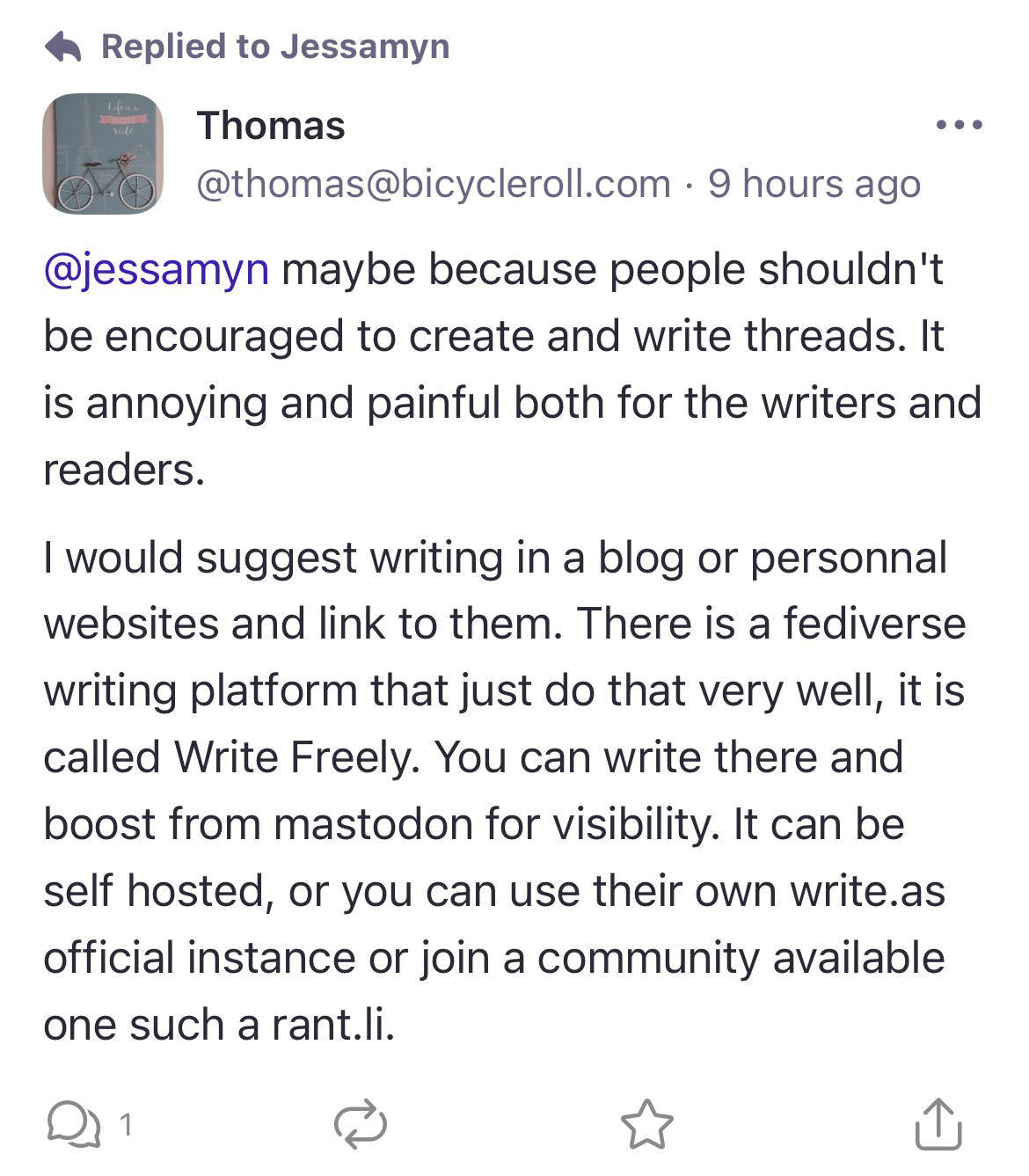Click the 'rant.li' text at the post end
The height and width of the screenshot is (1176, 1029).
click(333, 1025)
